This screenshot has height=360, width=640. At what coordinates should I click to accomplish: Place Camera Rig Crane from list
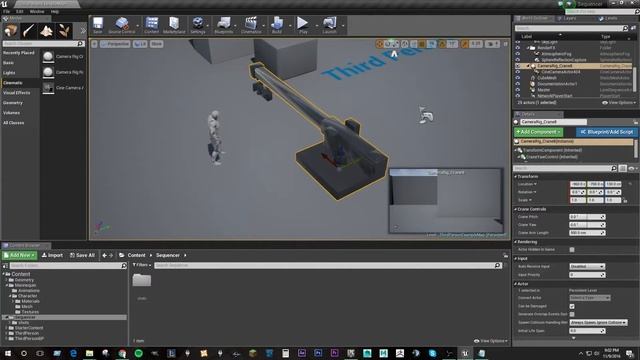pos(63,57)
